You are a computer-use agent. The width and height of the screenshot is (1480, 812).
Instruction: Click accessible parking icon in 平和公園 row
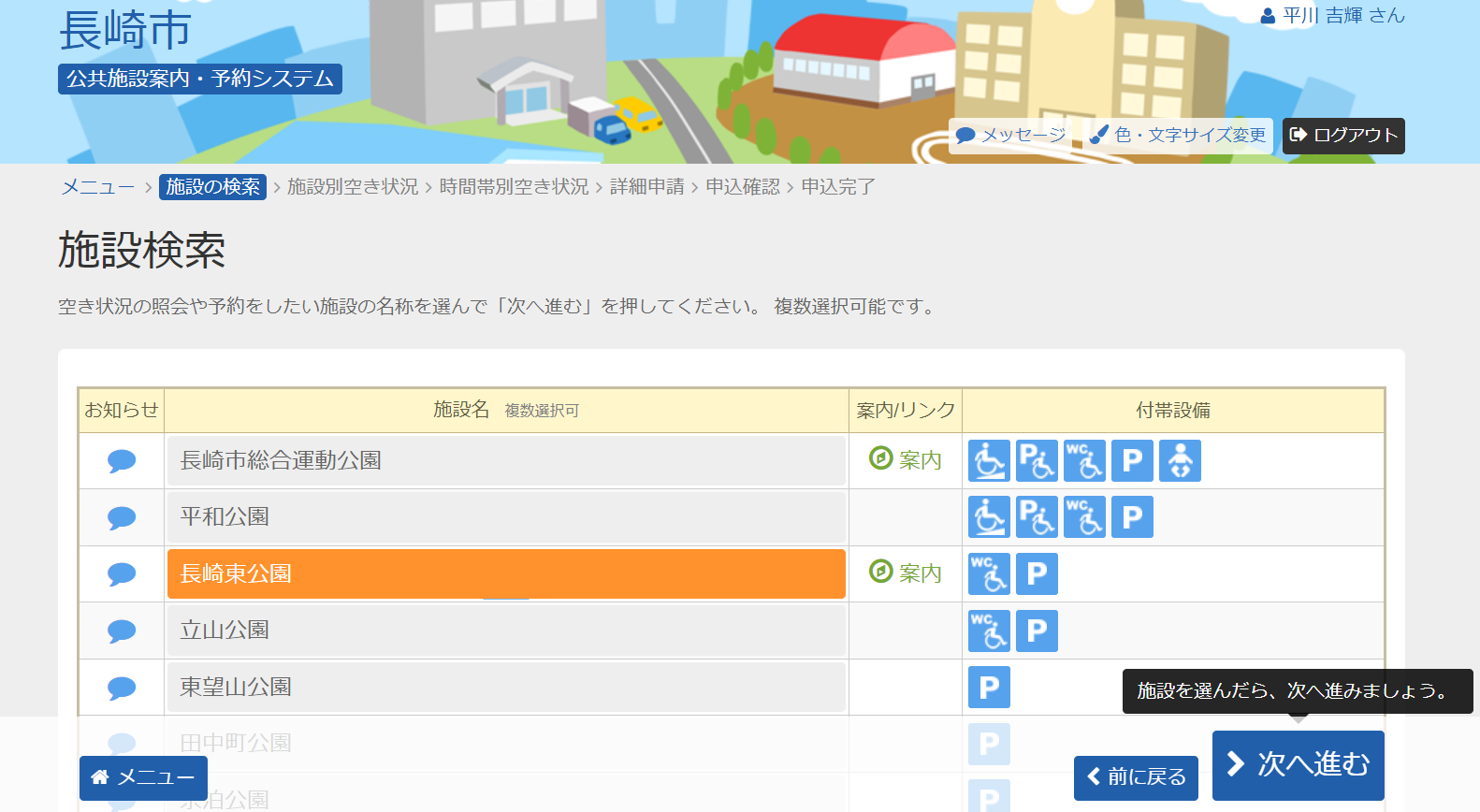[1037, 517]
